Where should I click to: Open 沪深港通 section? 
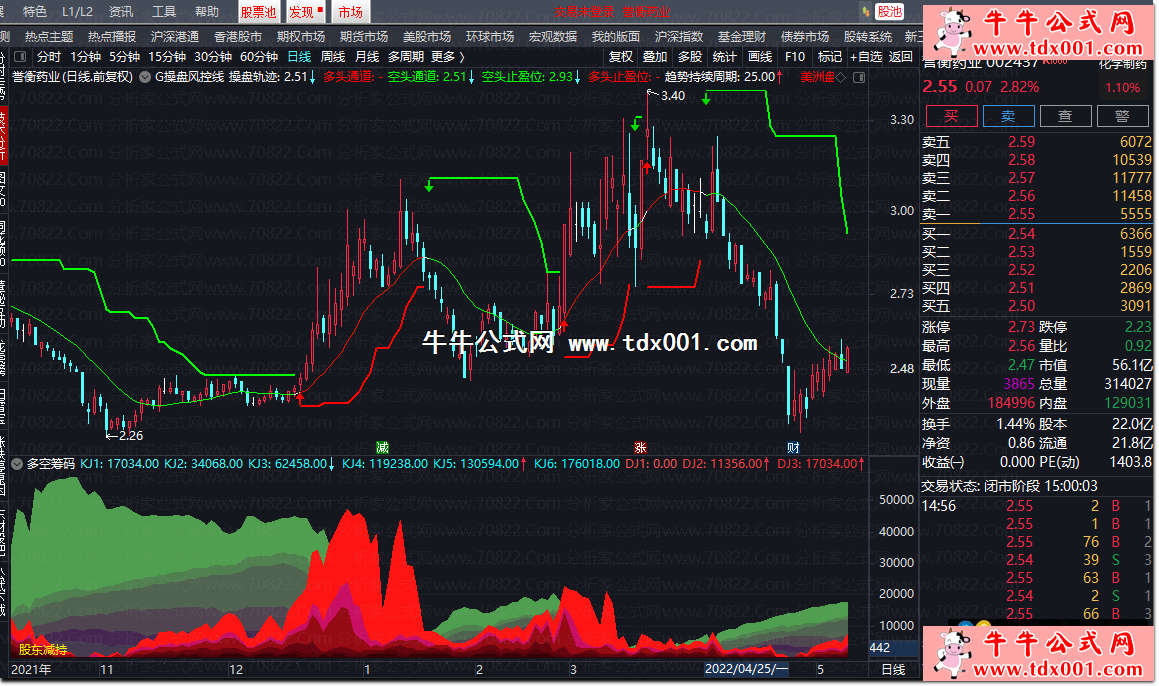click(x=174, y=36)
